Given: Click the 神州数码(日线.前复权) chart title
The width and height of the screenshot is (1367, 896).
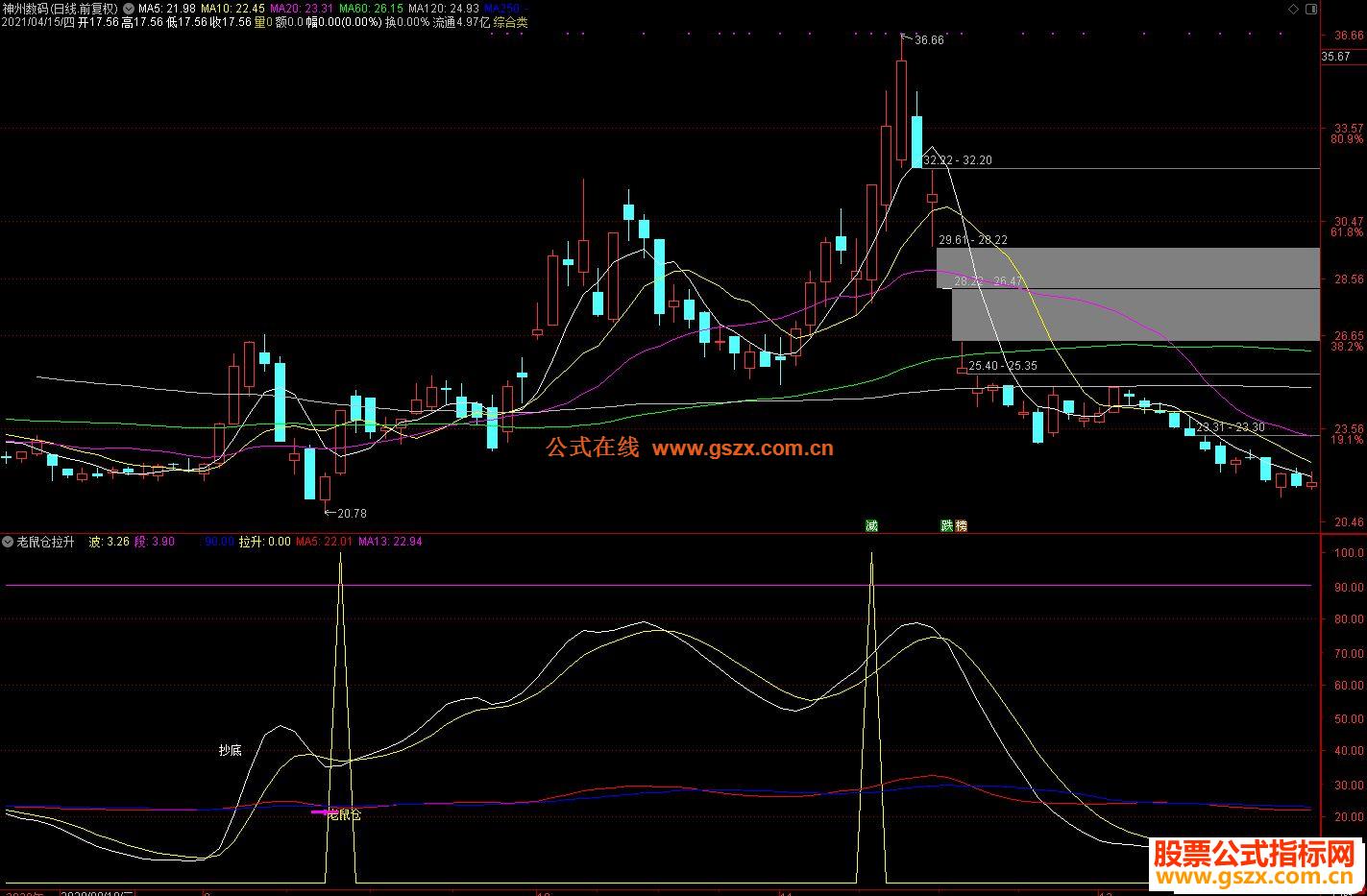Looking at the screenshot, I should (61, 9).
